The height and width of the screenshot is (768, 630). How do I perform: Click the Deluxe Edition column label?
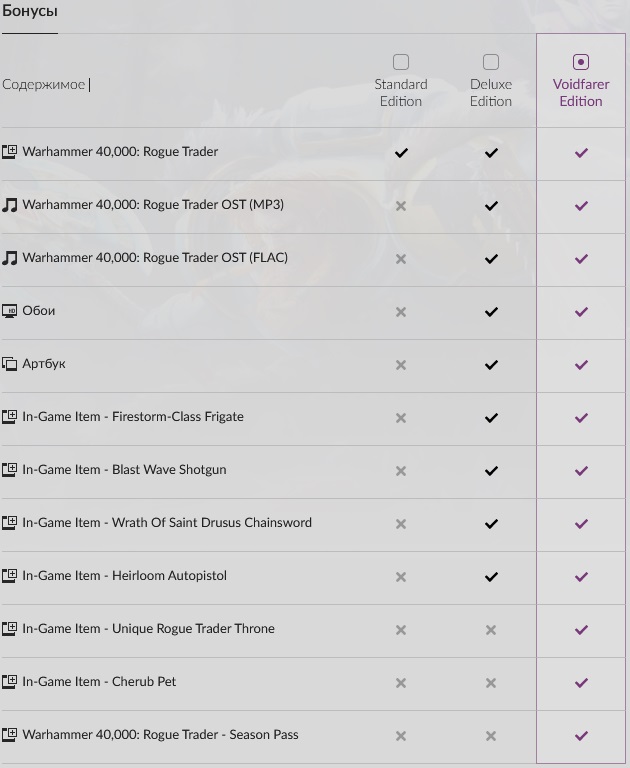[491, 93]
